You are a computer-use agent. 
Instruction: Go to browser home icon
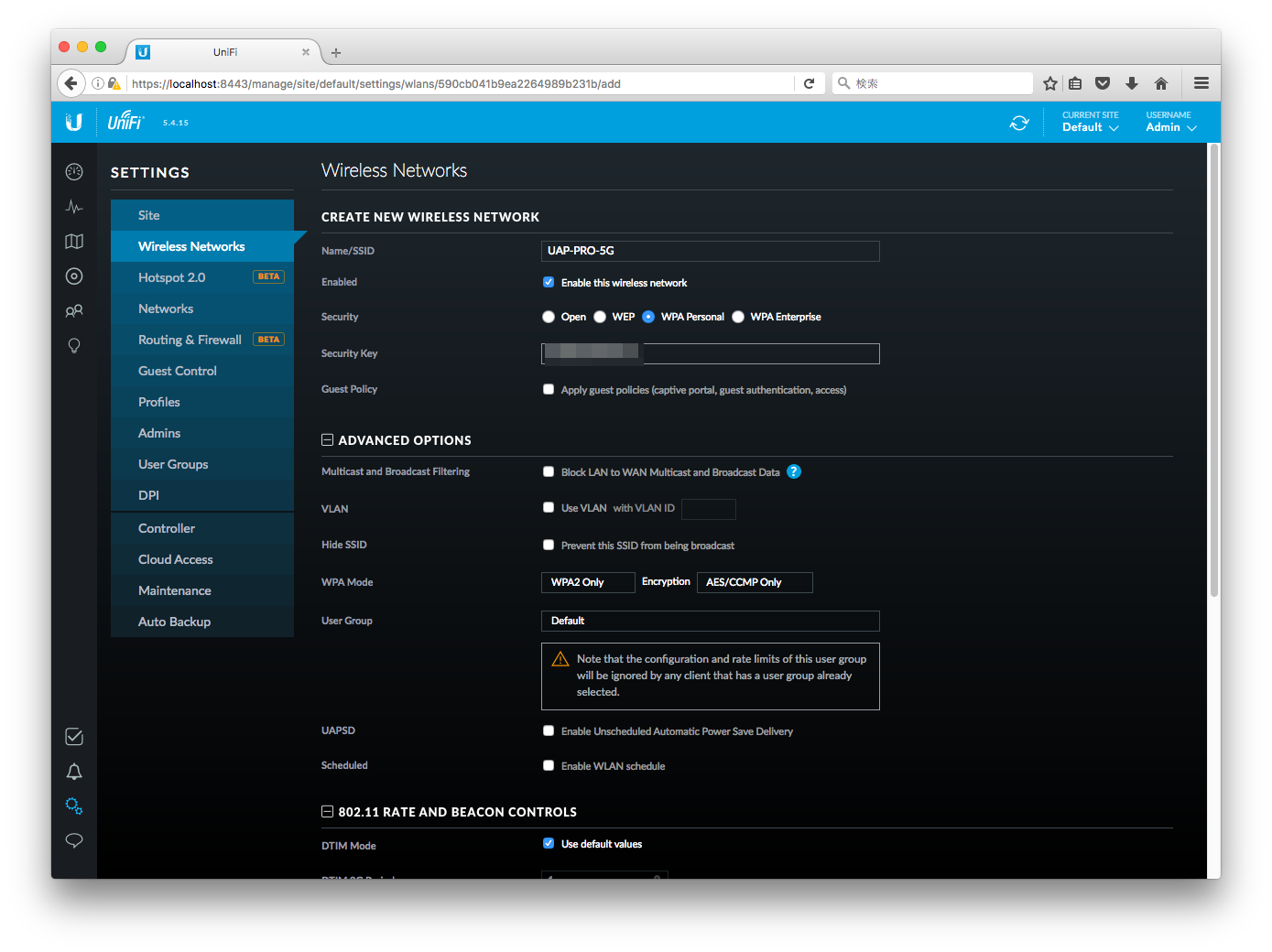[1161, 83]
